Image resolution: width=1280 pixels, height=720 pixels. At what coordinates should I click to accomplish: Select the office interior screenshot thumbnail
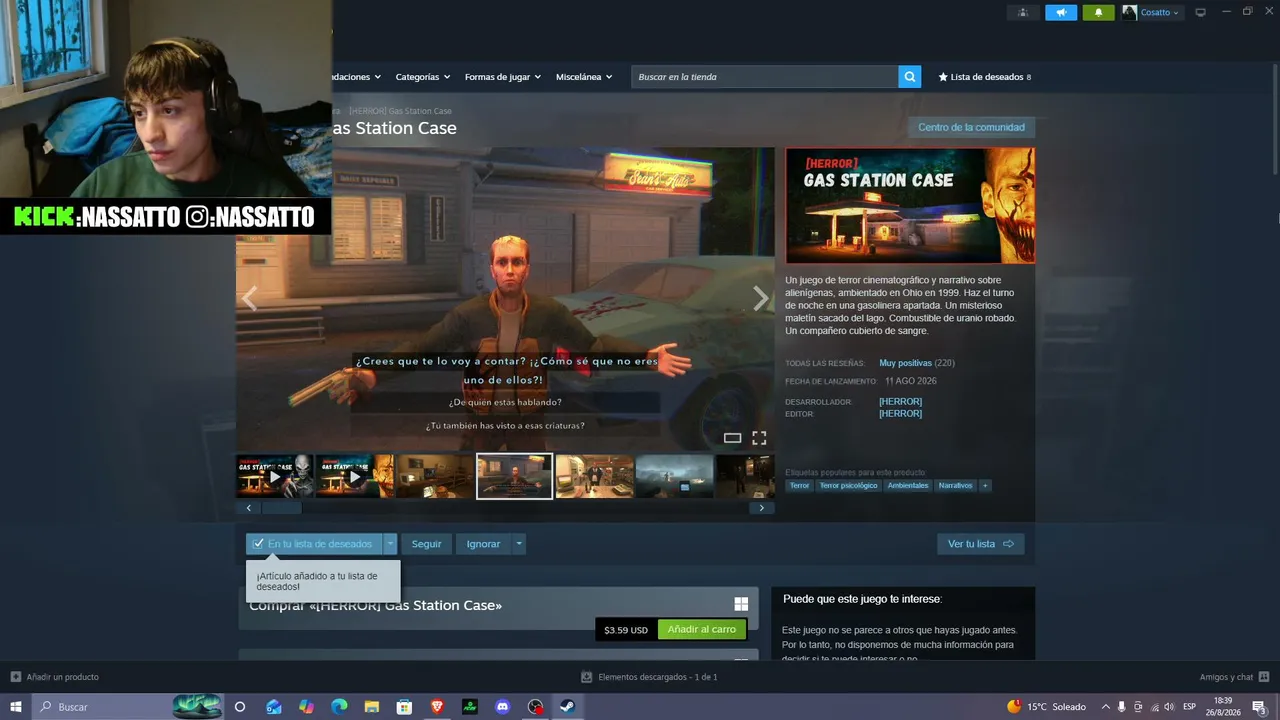click(x=435, y=476)
